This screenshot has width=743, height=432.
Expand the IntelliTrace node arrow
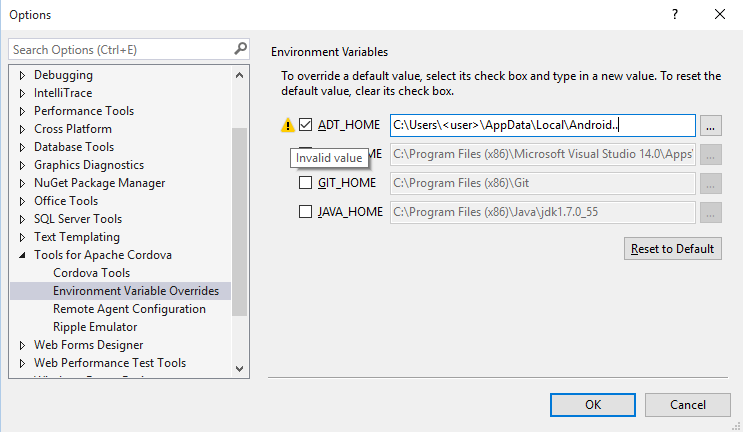click(x=22, y=93)
